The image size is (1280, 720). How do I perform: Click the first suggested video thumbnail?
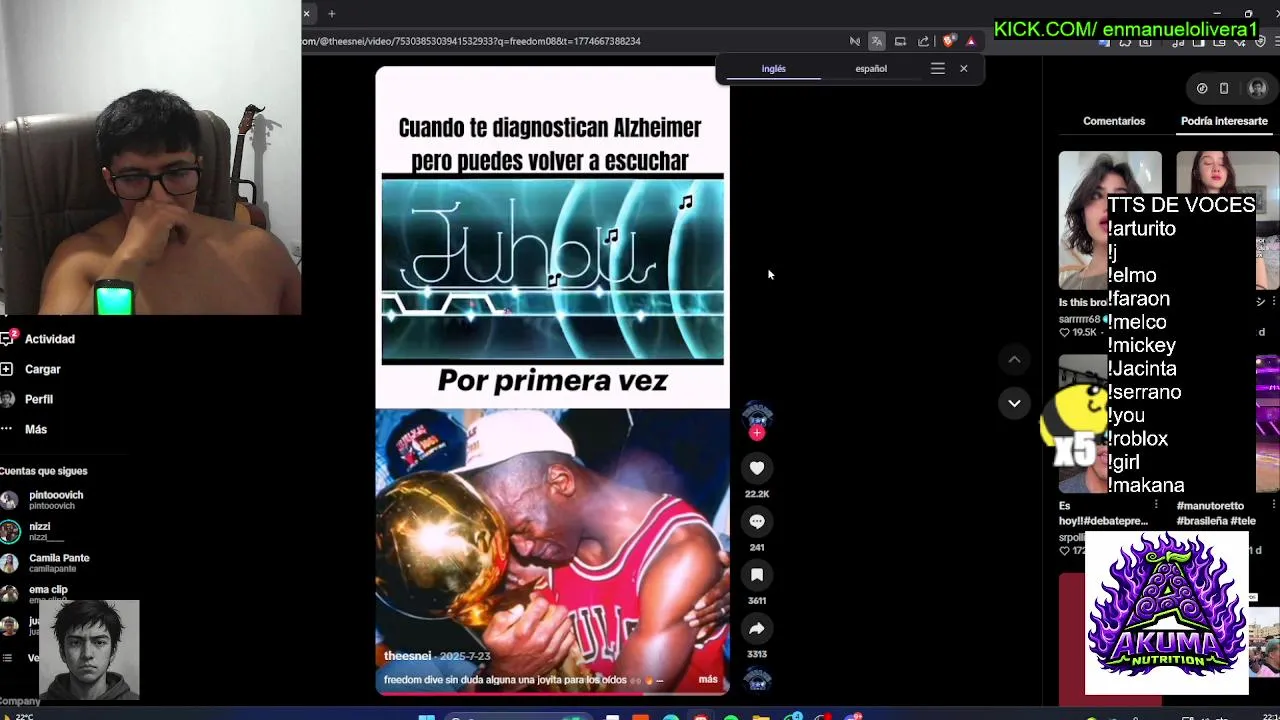click(x=1110, y=220)
